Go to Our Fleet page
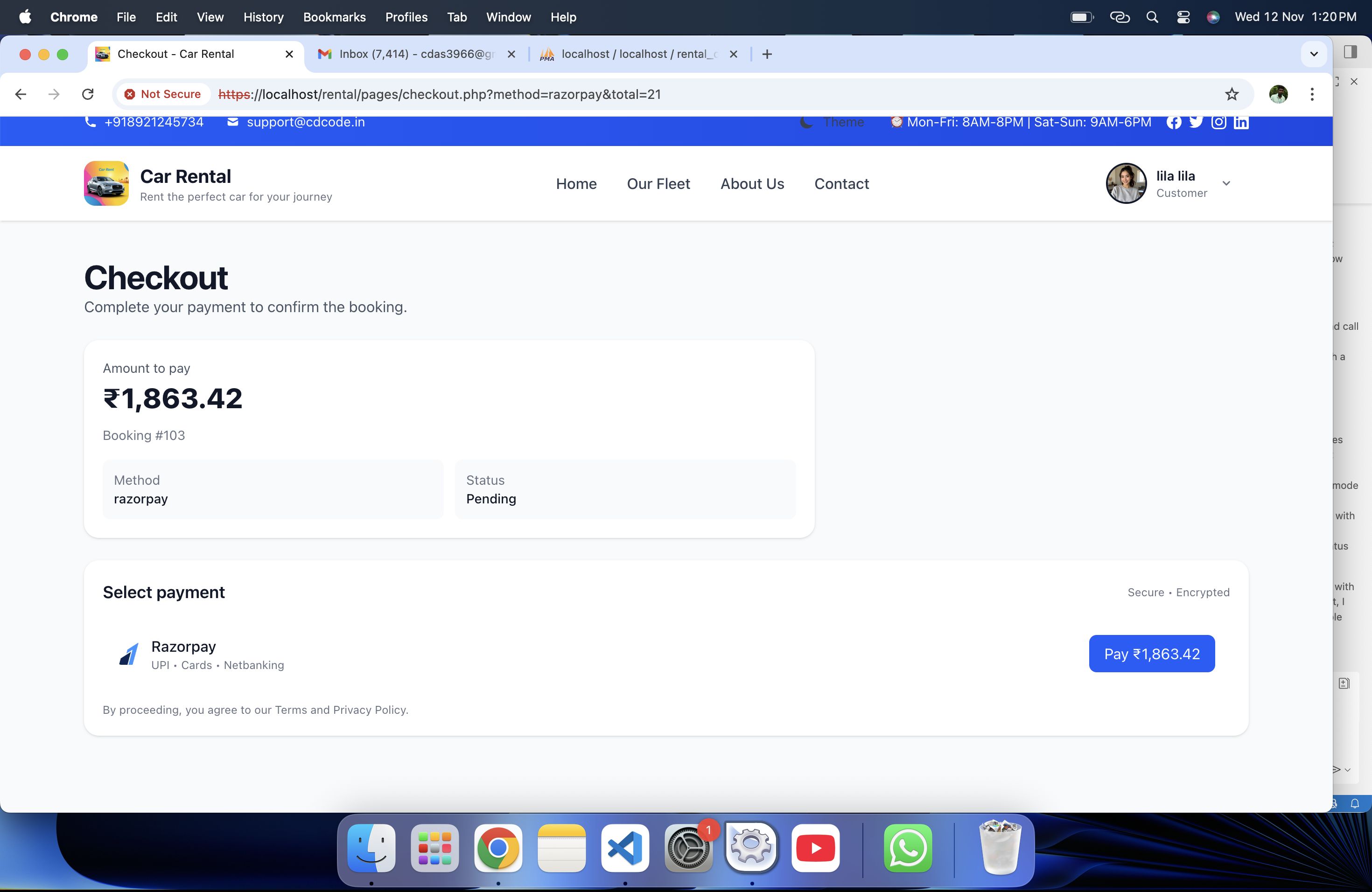The width and height of the screenshot is (1372, 892). [x=658, y=184]
